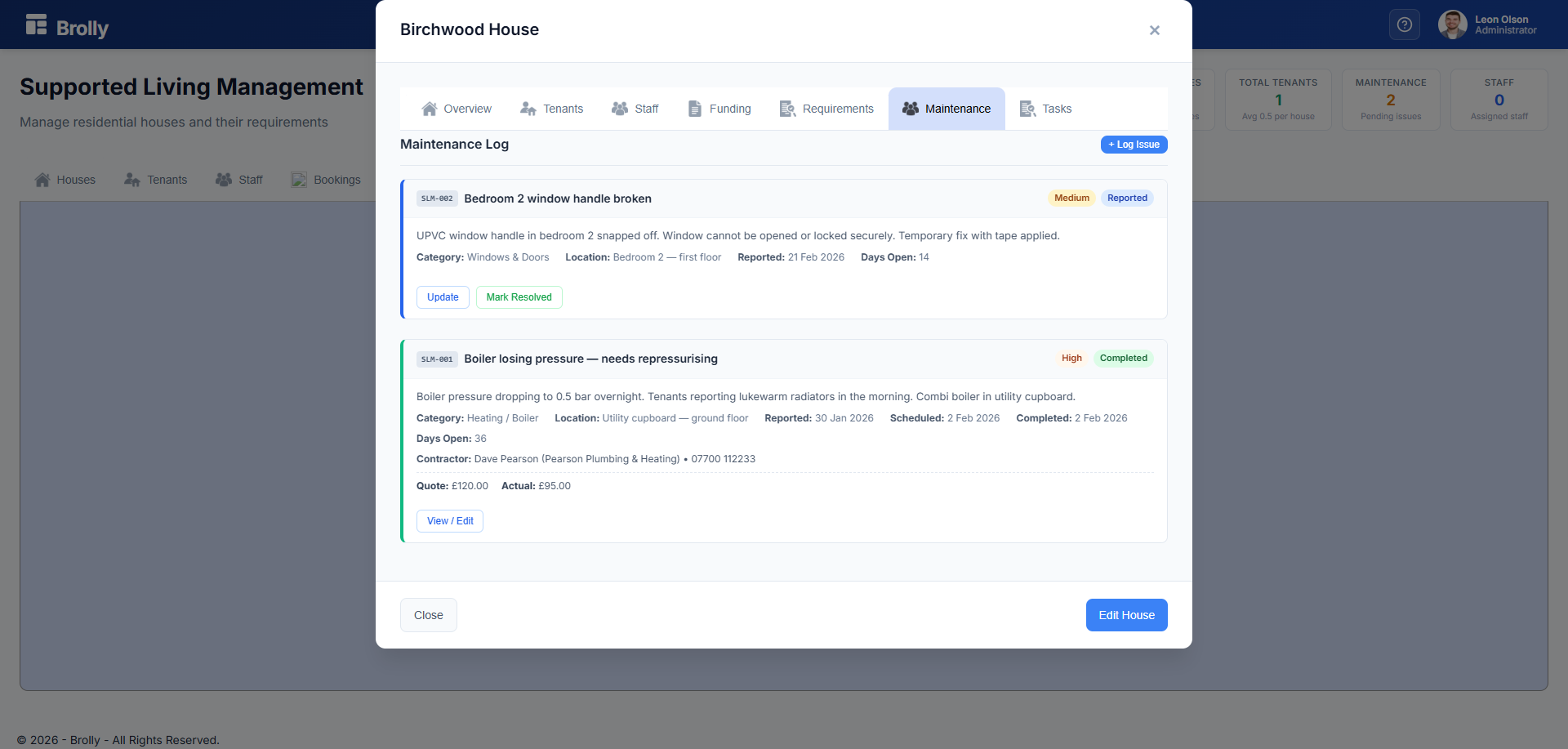Click the Completed status badge
Viewport: 1568px width, 749px height.
pyautogui.click(x=1123, y=358)
